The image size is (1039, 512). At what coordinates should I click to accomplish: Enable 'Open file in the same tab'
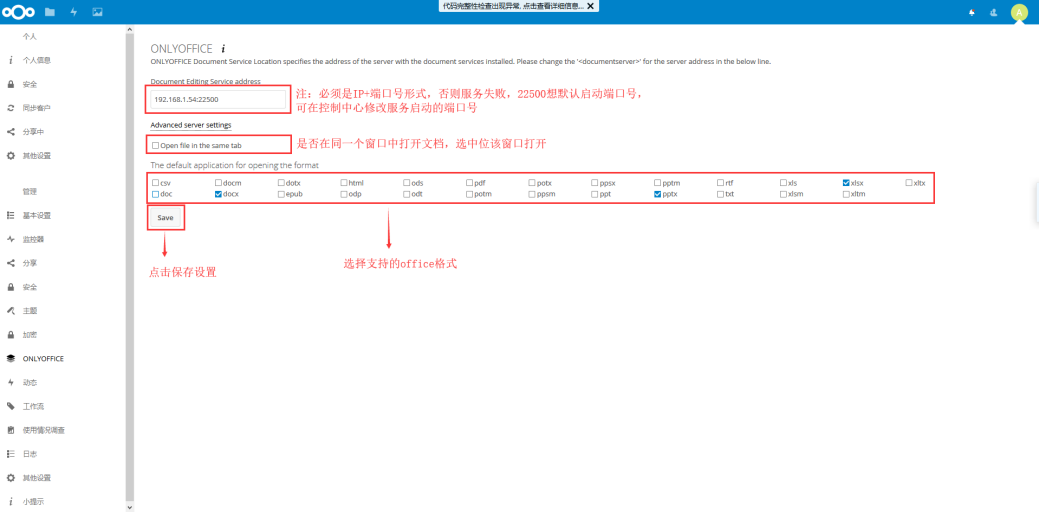click(x=155, y=145)
